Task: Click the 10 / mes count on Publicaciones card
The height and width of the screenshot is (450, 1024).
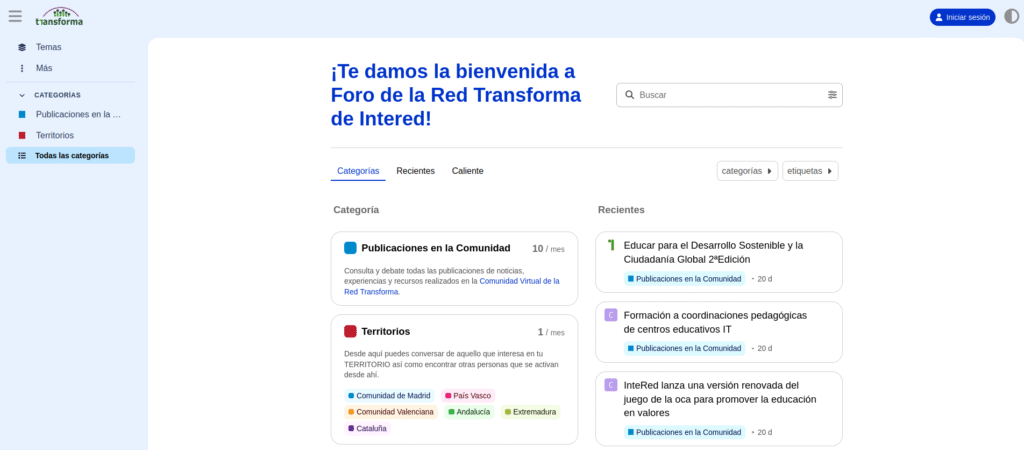Action: (x=548, y=249)
